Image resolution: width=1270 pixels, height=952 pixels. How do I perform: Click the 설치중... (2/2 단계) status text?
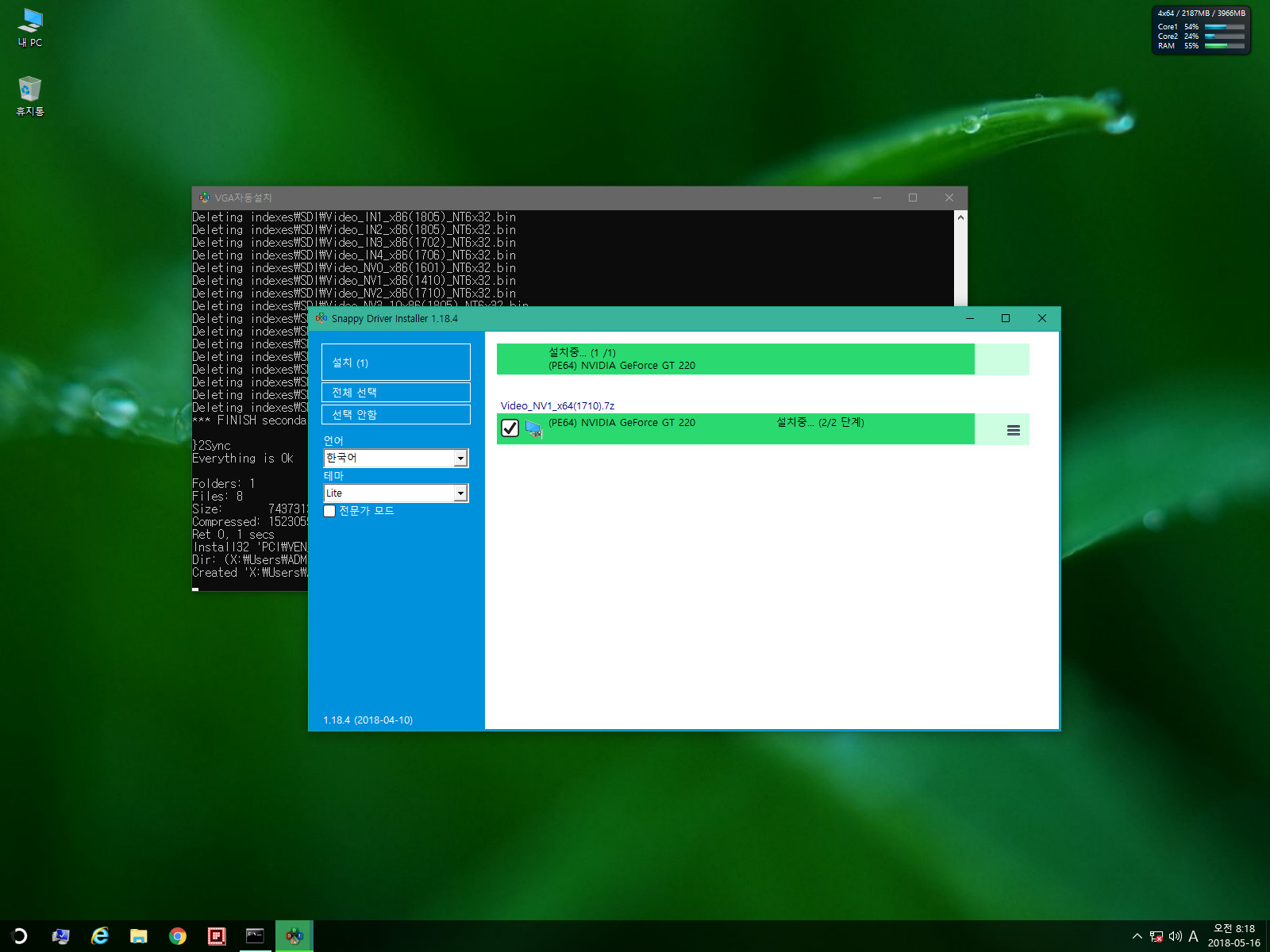tap(820, 422)
